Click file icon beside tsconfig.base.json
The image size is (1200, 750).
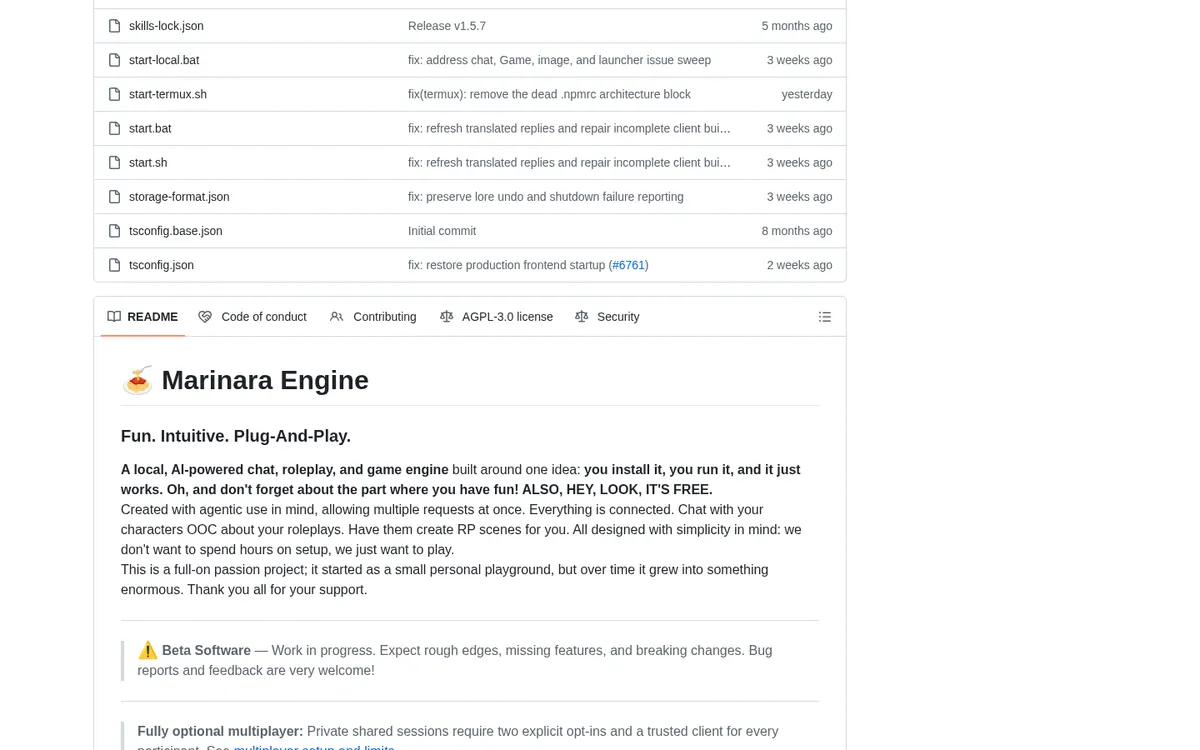click(115, 231)
